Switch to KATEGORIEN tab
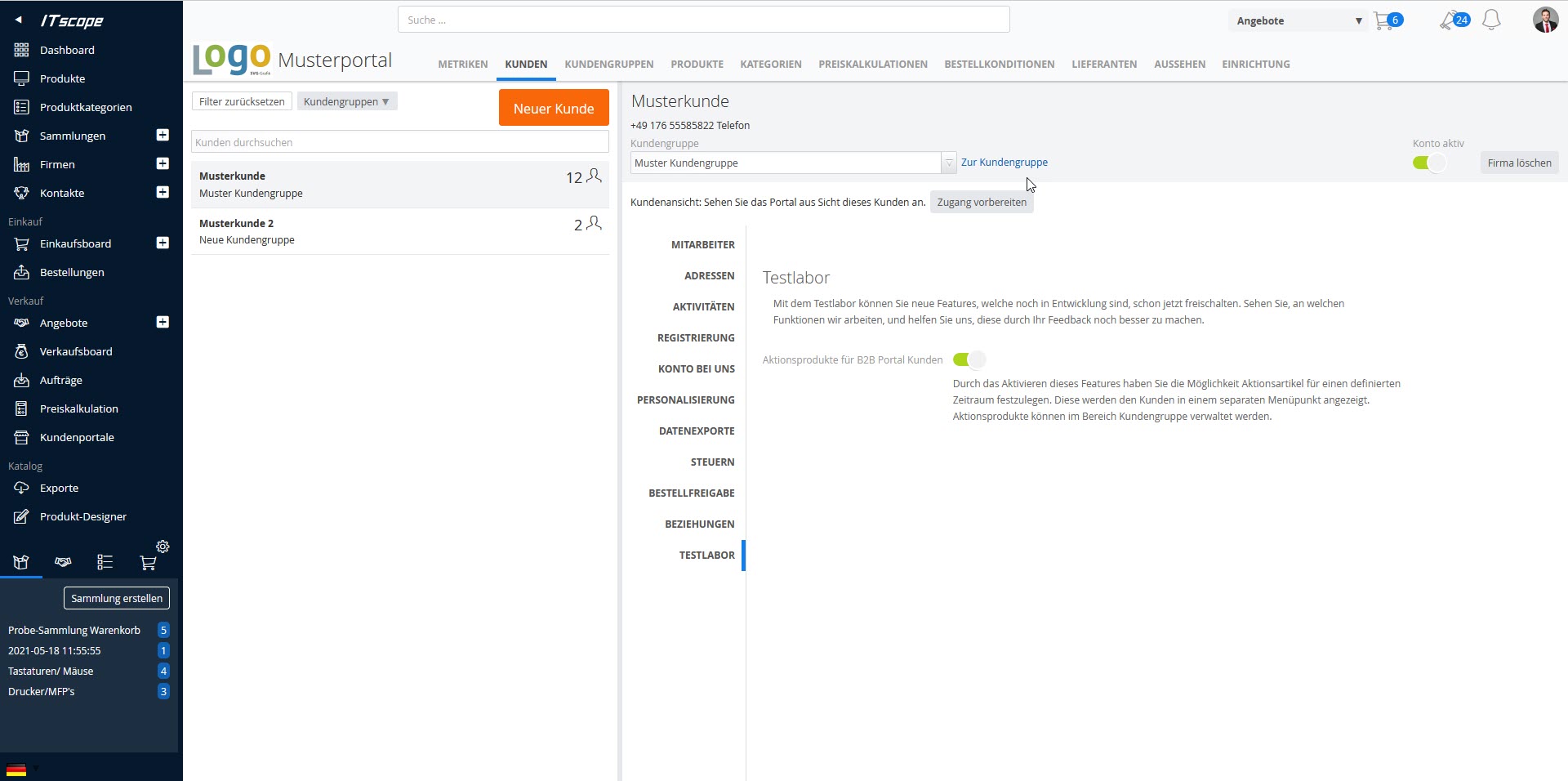1568x781 pixels. (x=770, y=64)
